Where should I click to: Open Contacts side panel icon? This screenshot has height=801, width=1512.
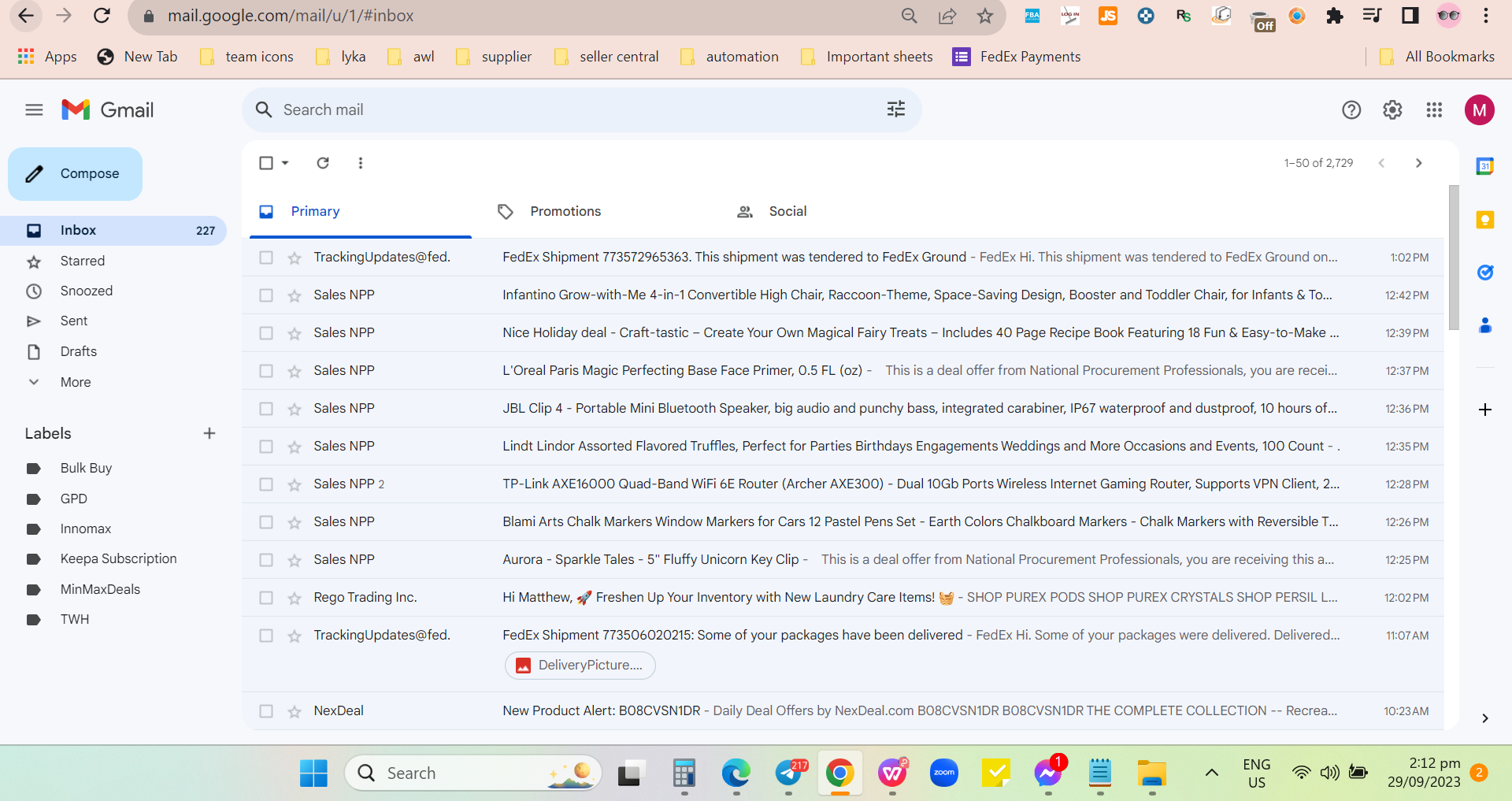pos(1485,325)
